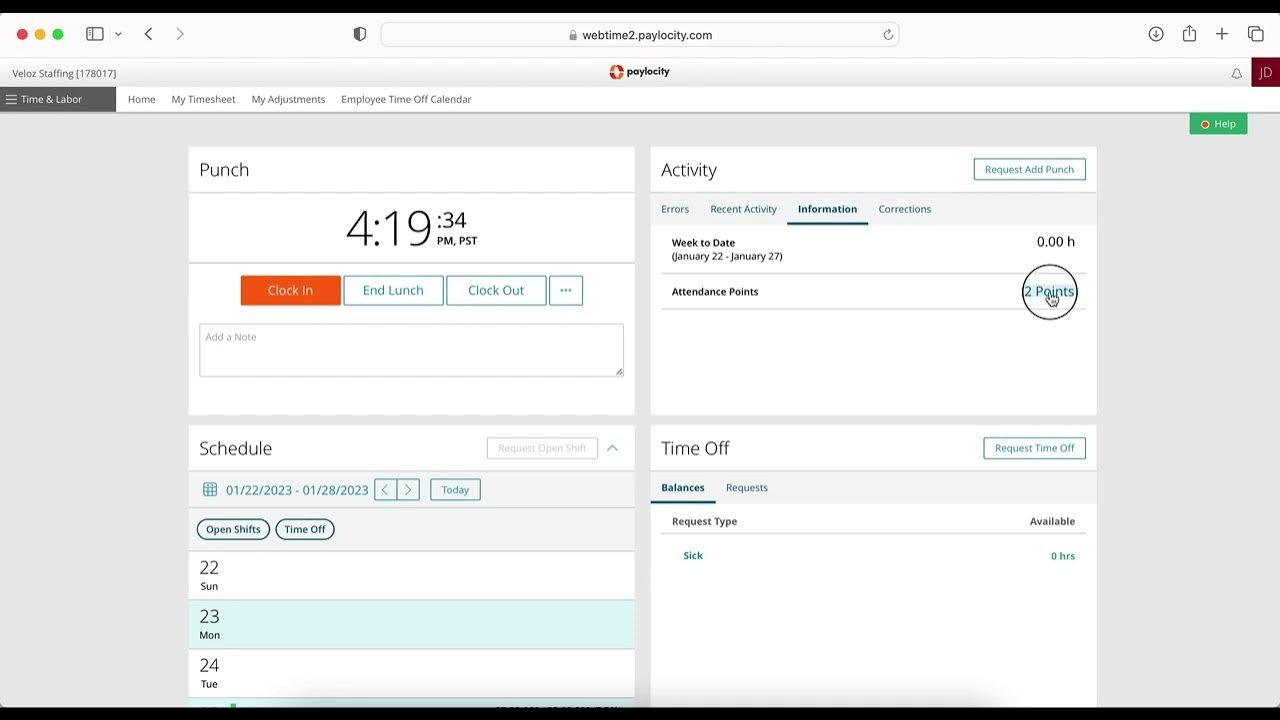
Task: Reload the page with the refresh icon
Action: click(887, 34)
